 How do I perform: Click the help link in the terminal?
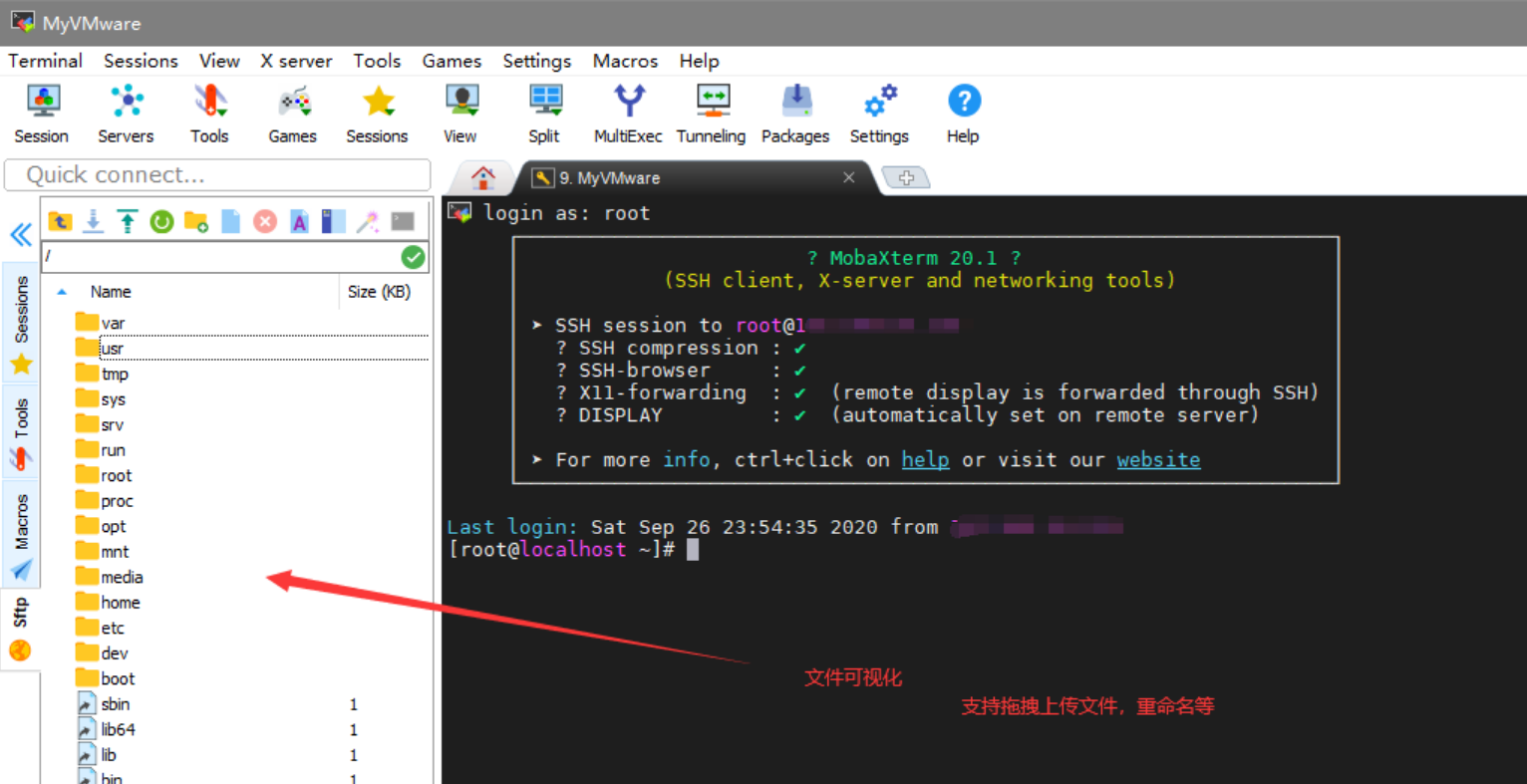[925, 459]
